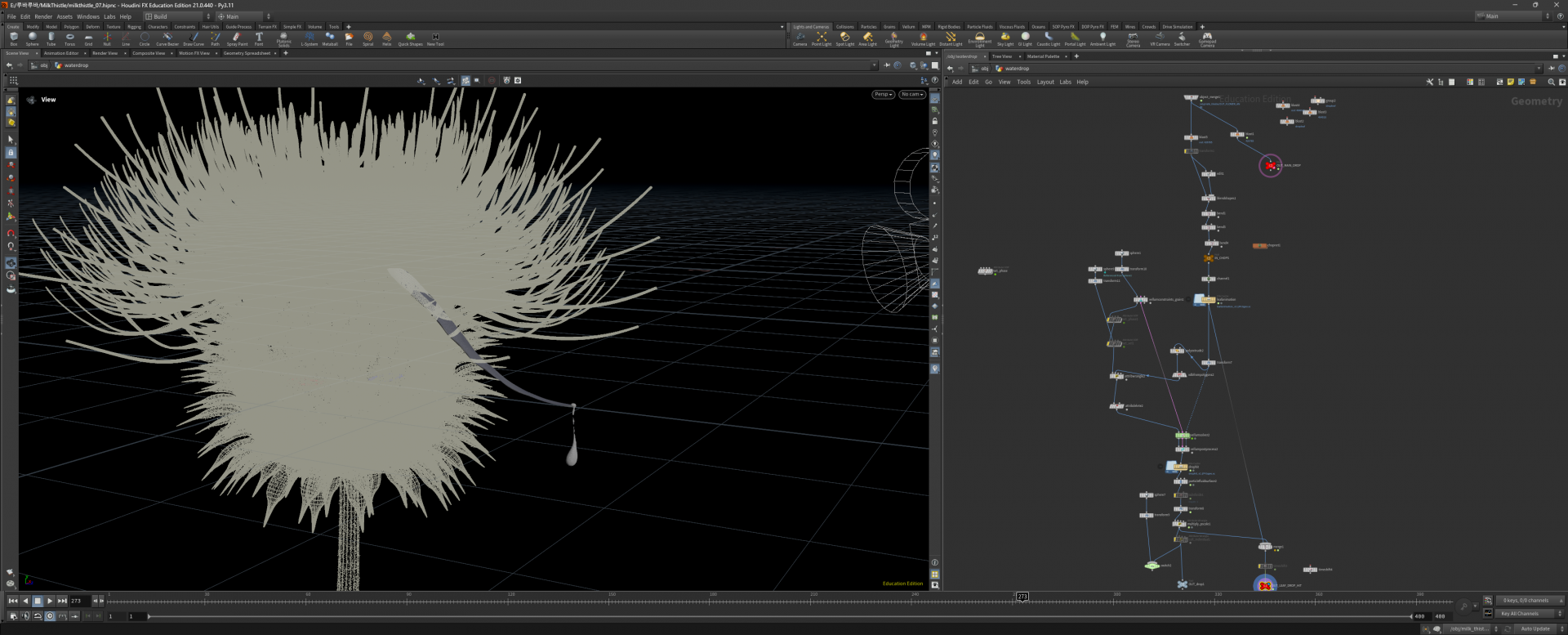This screenshot has height=635, width=1568.
Task: Click the frame 273 marker on timeline
Action: [1022, 597]
